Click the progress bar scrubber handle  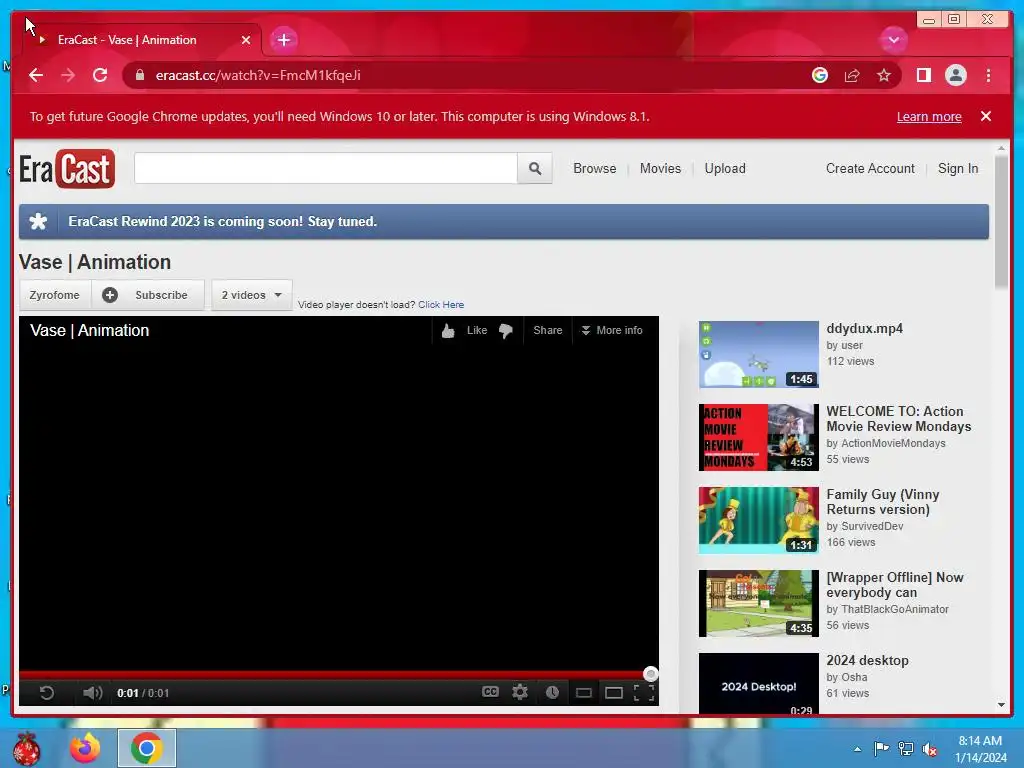pyautogui.click(x=650, y=674)
